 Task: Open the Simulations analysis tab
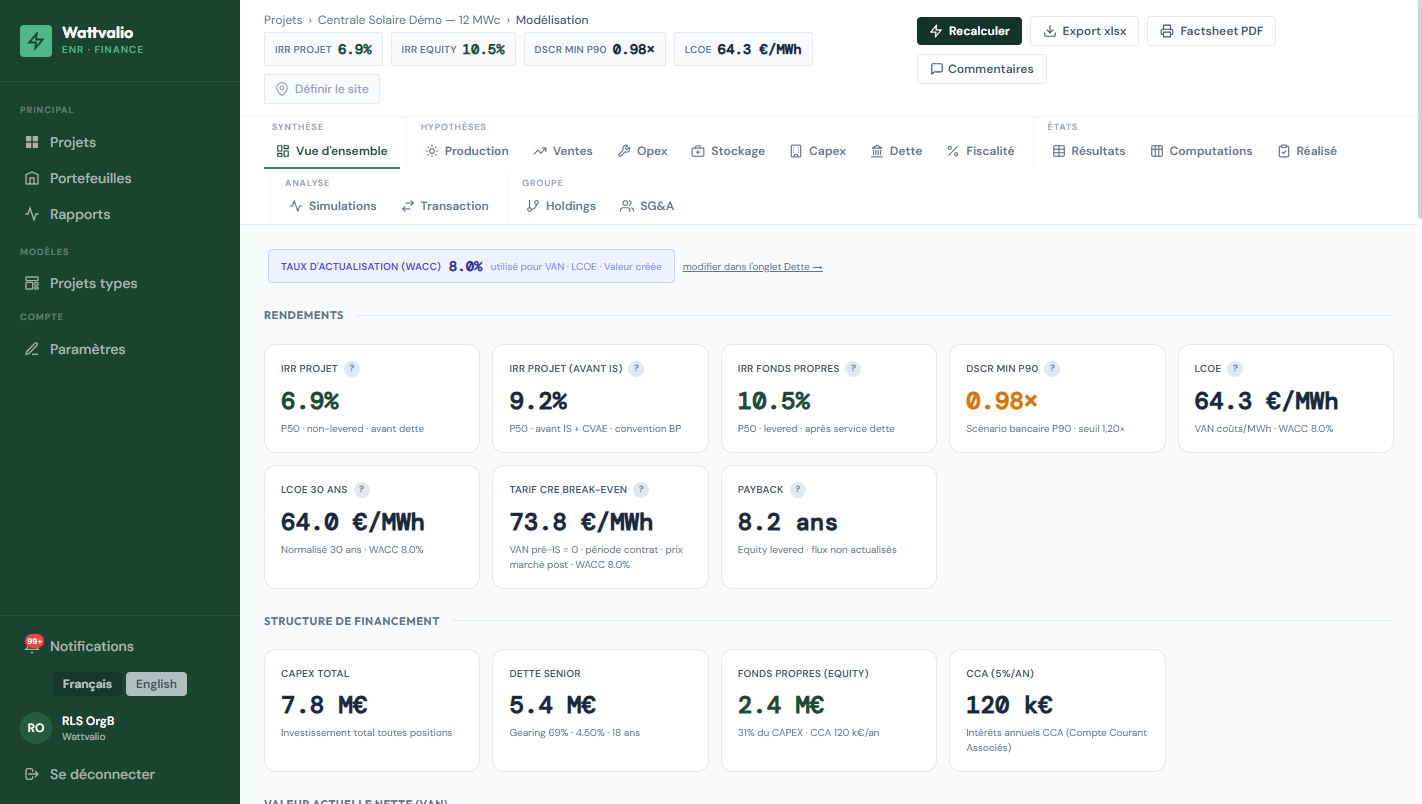(x=333, y=206)
